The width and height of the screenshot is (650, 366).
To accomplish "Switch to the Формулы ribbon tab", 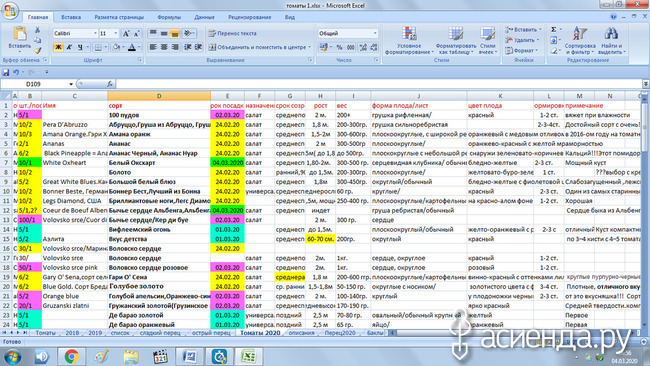I will (x=169, y=17).
